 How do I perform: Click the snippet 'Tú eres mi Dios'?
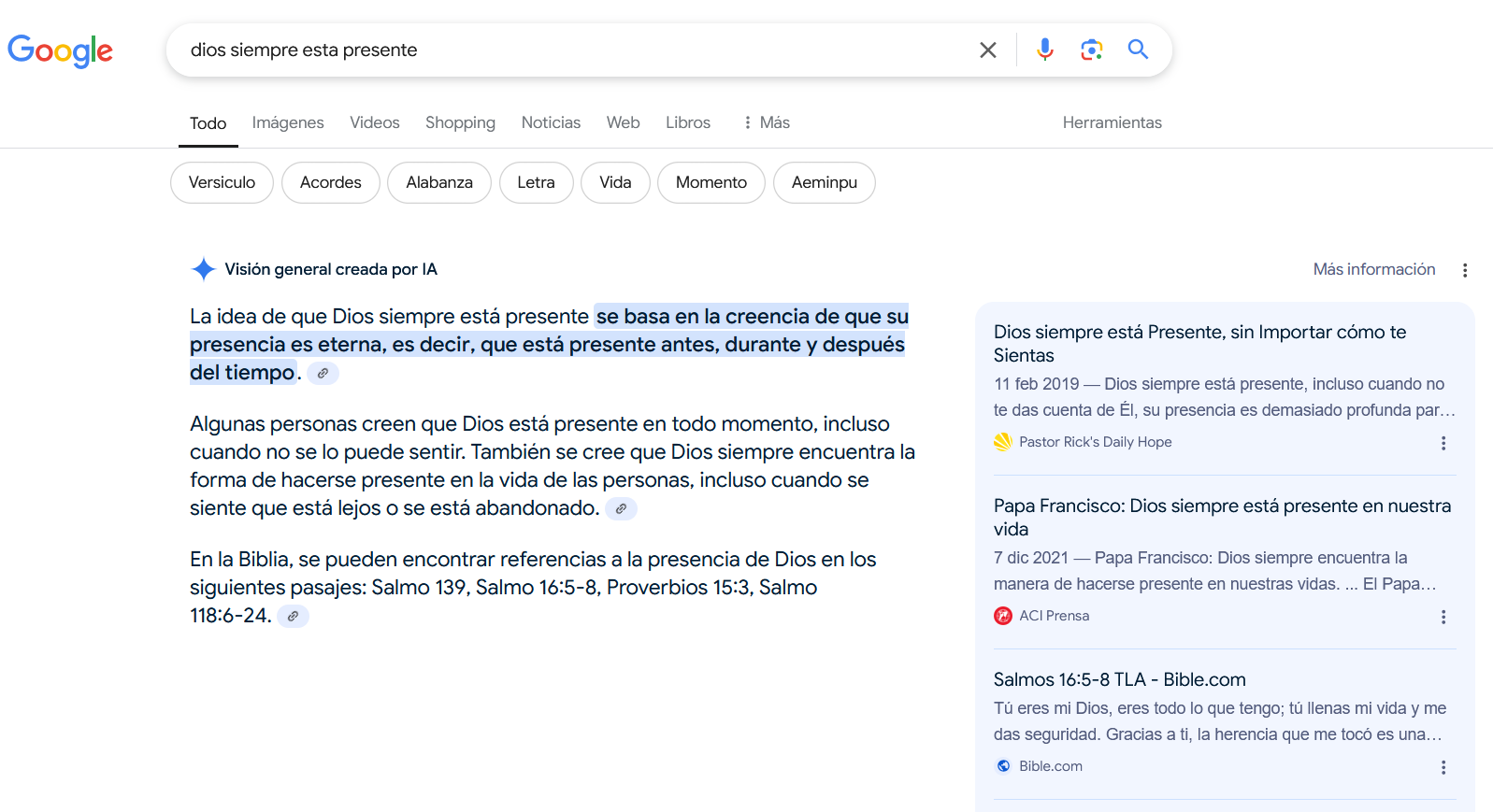click(1220, 721)
